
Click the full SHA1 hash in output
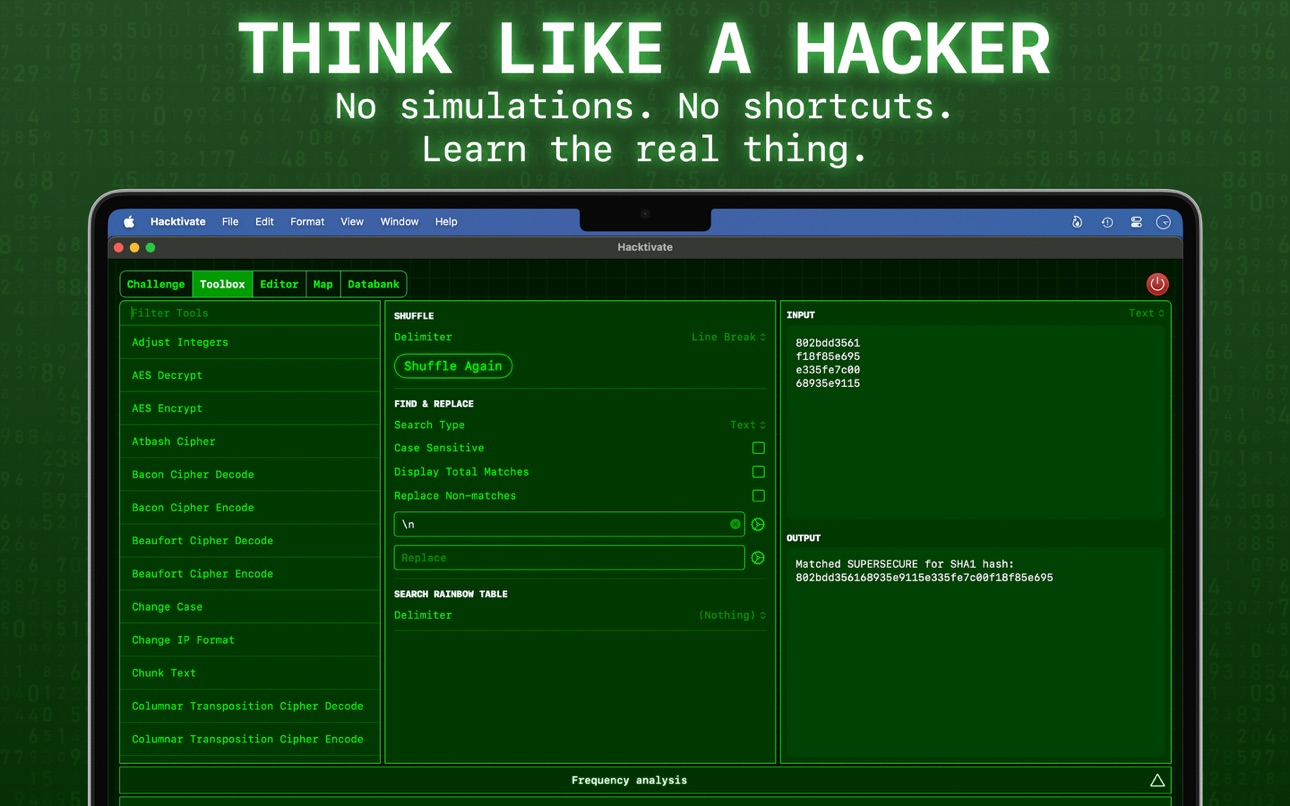point(924,578)
